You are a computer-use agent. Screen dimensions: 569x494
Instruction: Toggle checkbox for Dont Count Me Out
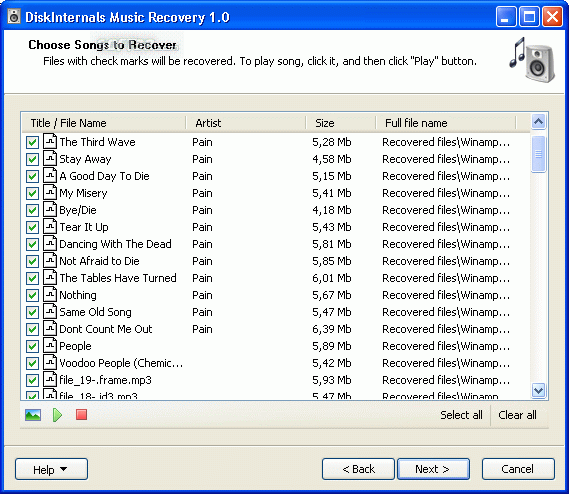click(x=32, y=330)
